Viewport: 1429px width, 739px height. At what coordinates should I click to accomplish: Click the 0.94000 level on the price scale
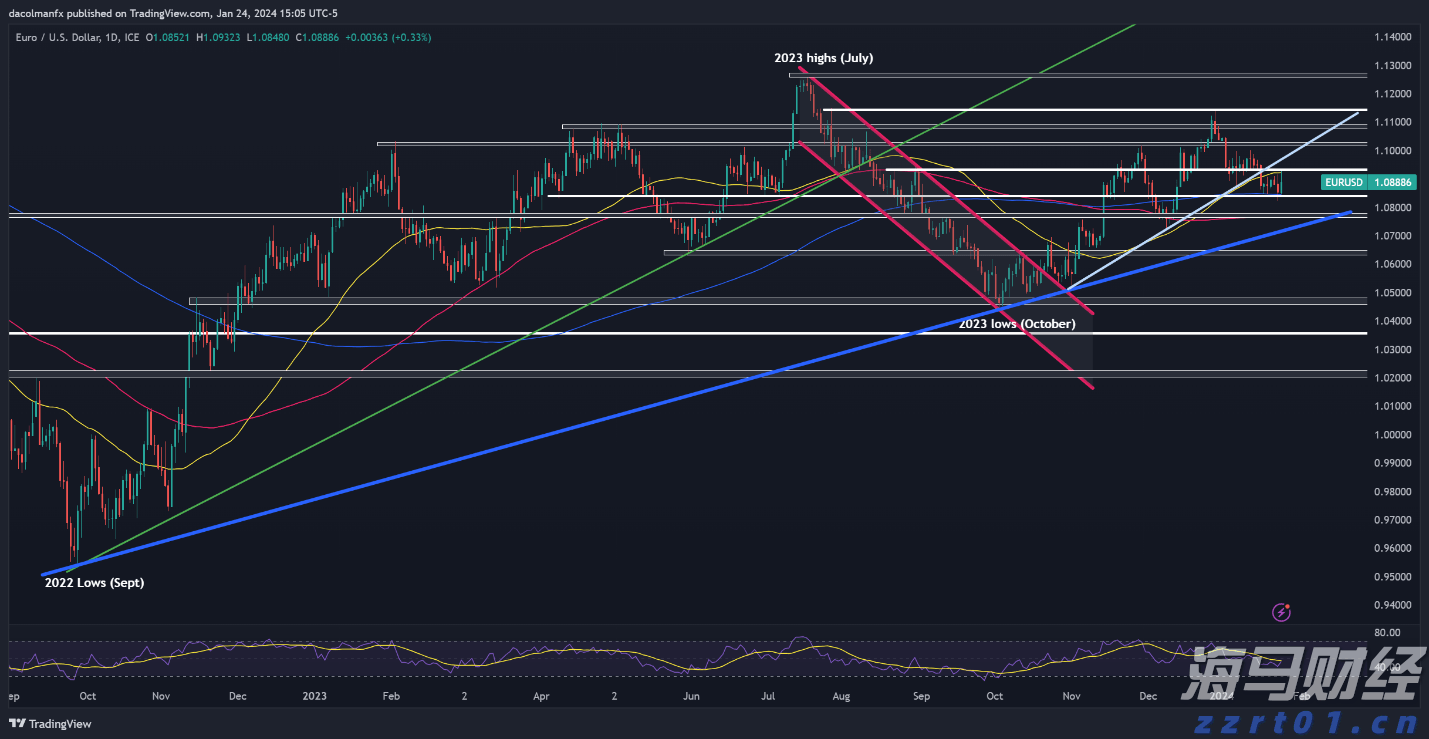[1392, 605]
